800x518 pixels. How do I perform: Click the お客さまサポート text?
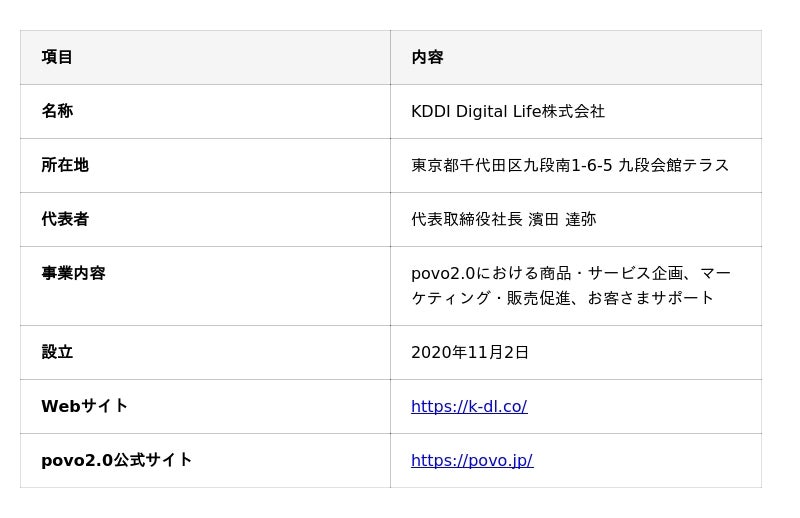[x=650, y=298]
